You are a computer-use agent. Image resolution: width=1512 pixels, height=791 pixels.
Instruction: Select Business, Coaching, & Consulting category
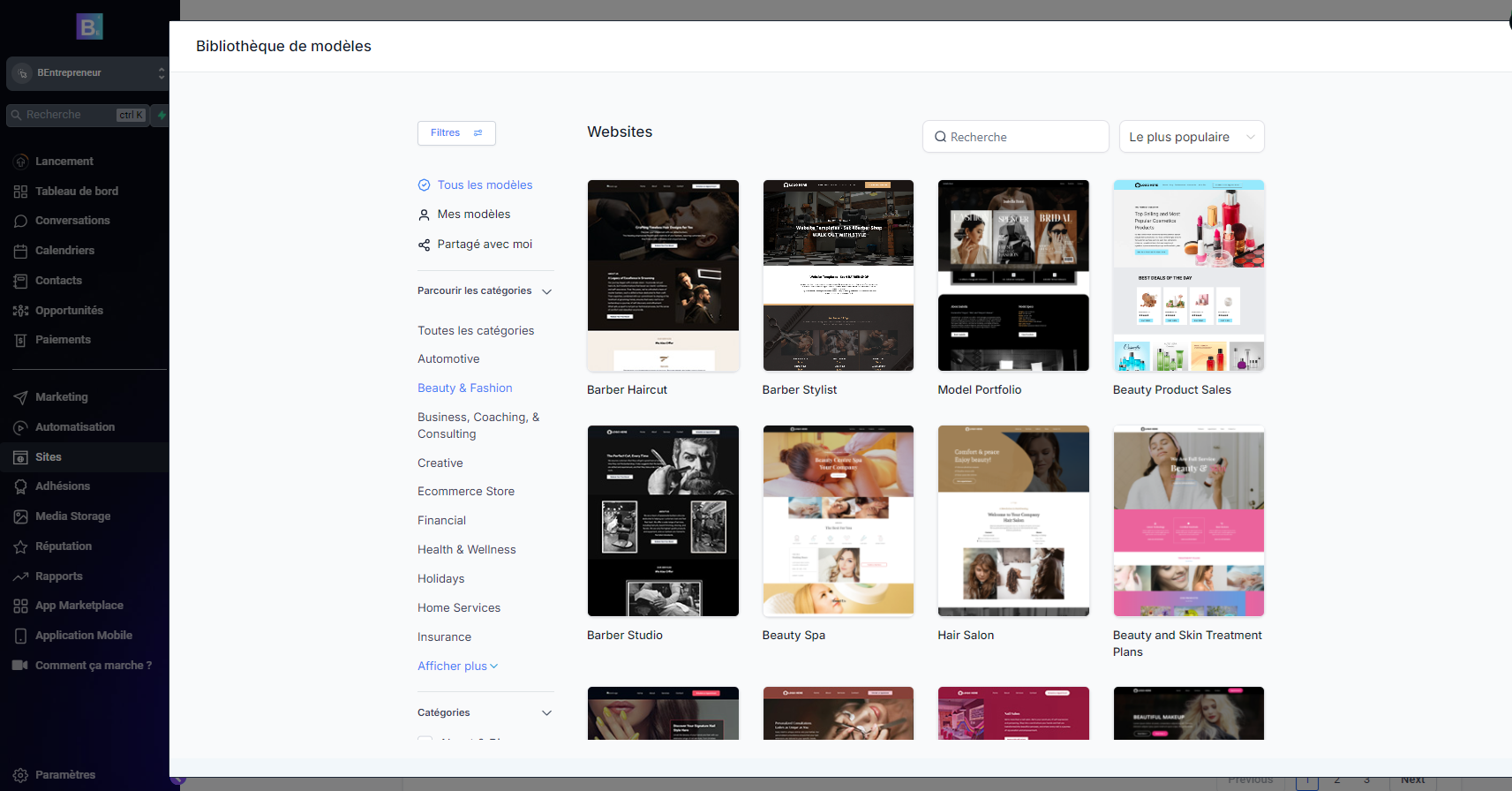pyautogui.click(x=478, y=426)
